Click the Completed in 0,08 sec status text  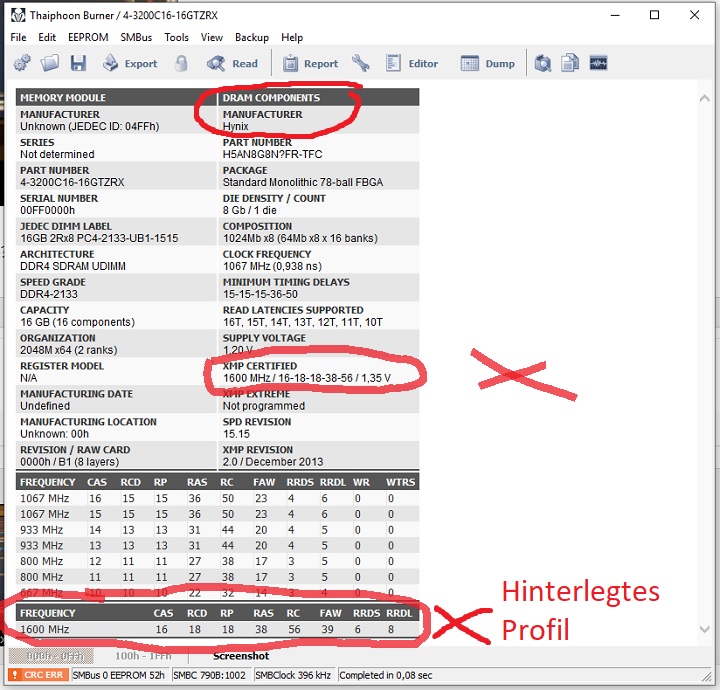click(386, 675)
